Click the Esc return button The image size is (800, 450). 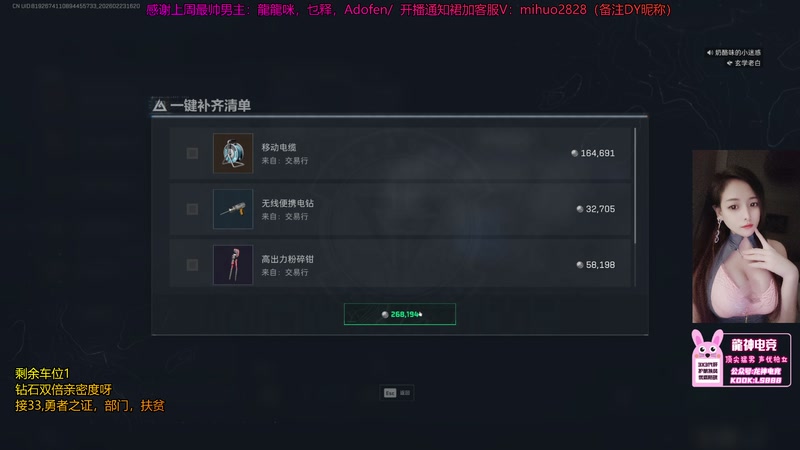coord(396,393)
